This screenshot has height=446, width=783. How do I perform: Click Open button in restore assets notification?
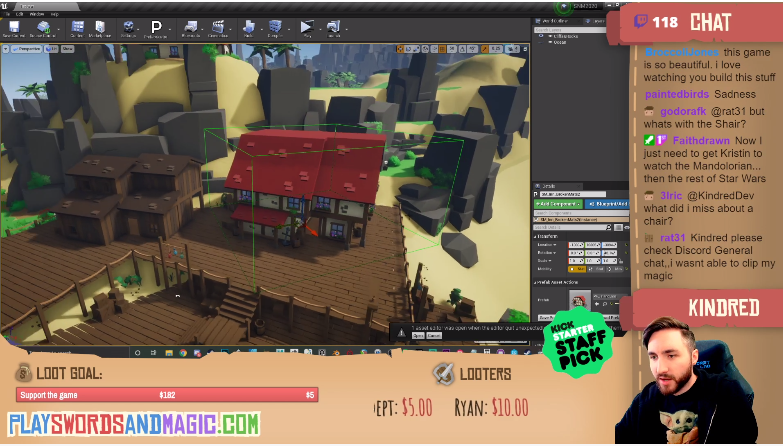click(418, 336)
